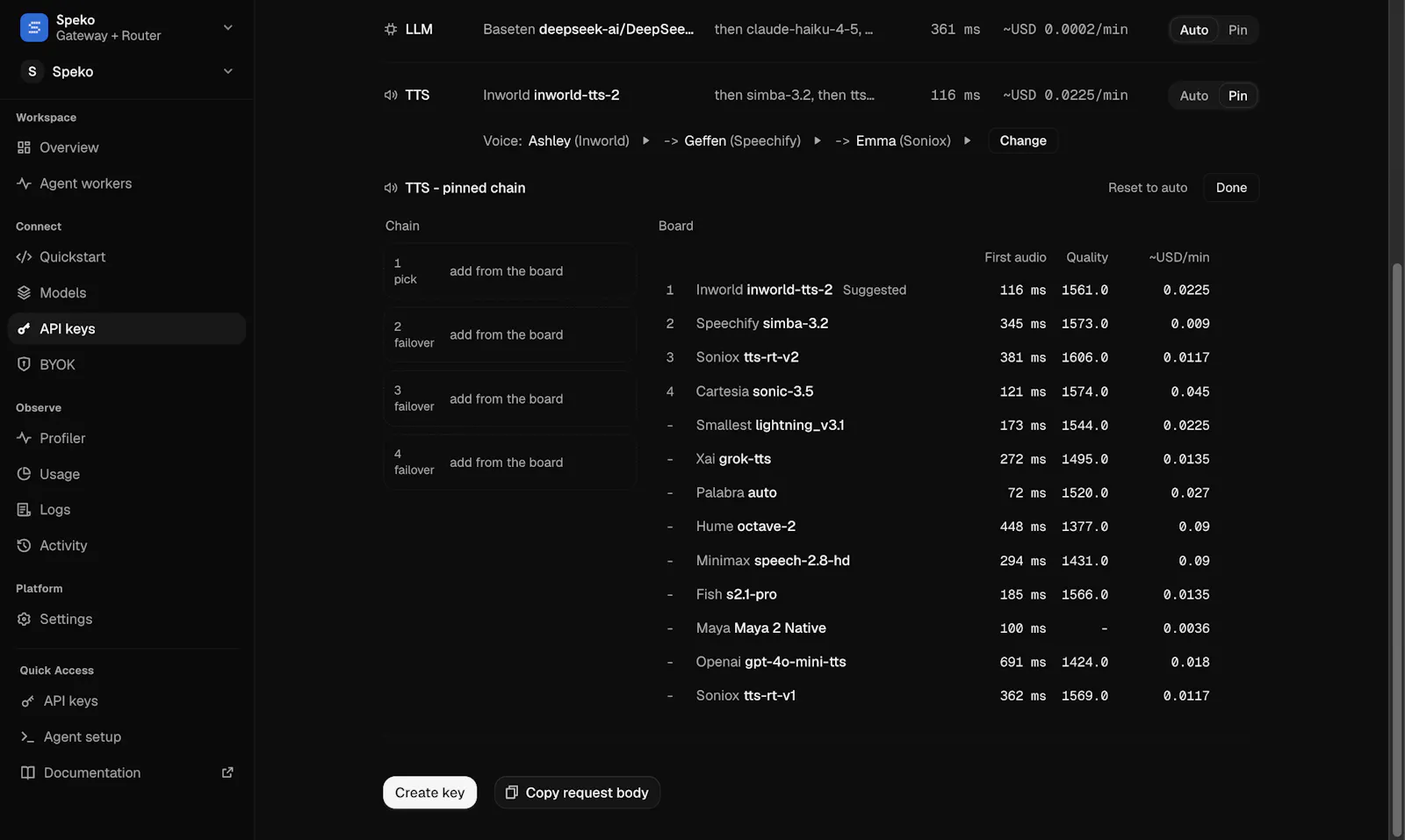1405x840 pixels.
Task: Click the Agent setup terminal icon
Action: tap(28, 737)
